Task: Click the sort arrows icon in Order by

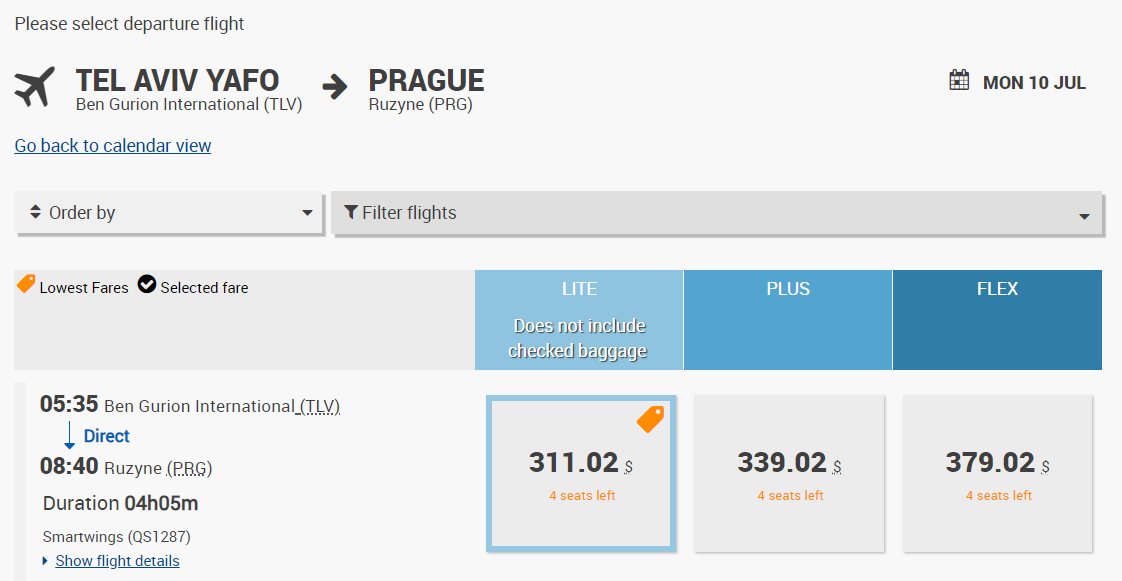Action: (36, 213)
